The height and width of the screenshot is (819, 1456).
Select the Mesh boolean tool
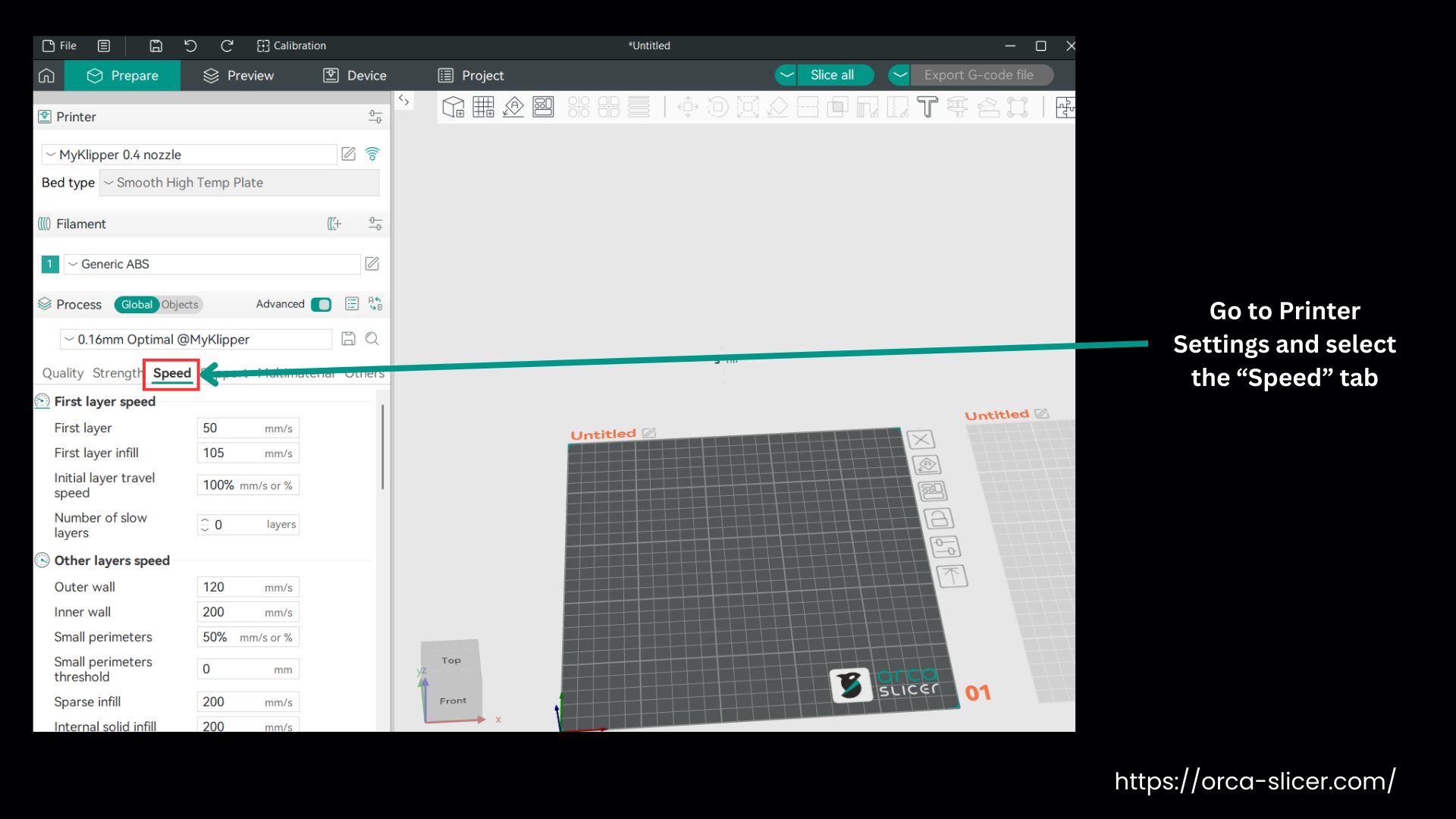coord(837,107)
